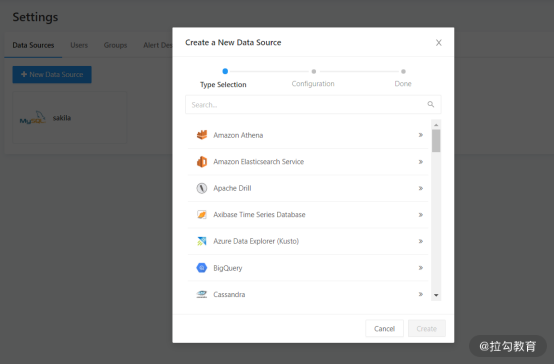This screenshot has height=364, width=554.
Task: Select the BigQuery hexagon icon
Action: click(202, 268)
